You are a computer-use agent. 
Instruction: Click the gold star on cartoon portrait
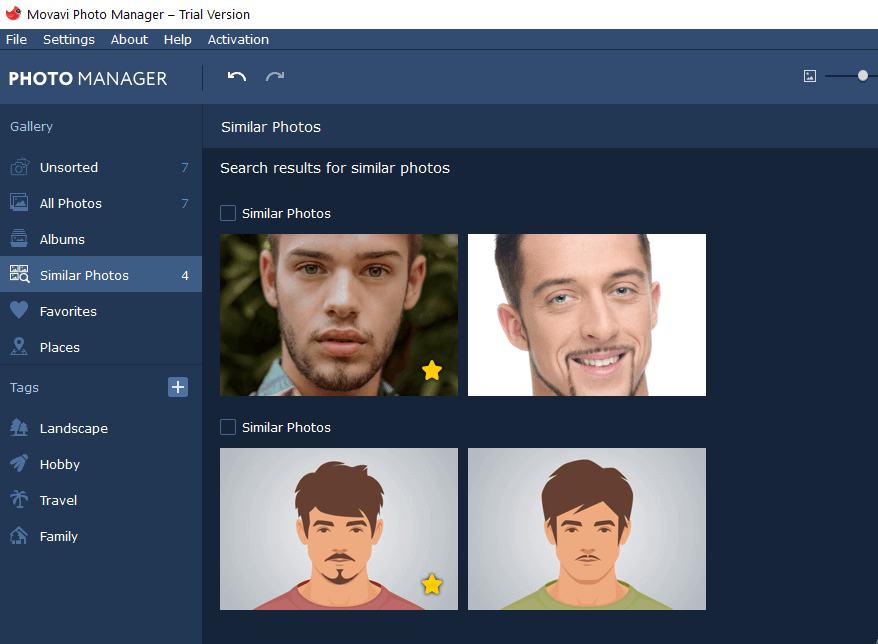431,584
